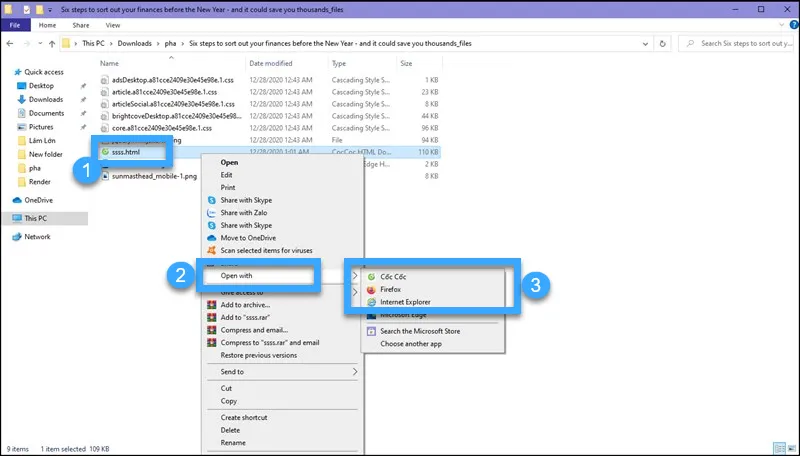Image resolution: width=800 pixels, height=456 pixels.
Task: Select sunmasthead_mobile-1.png file
Action: (154, 176)
